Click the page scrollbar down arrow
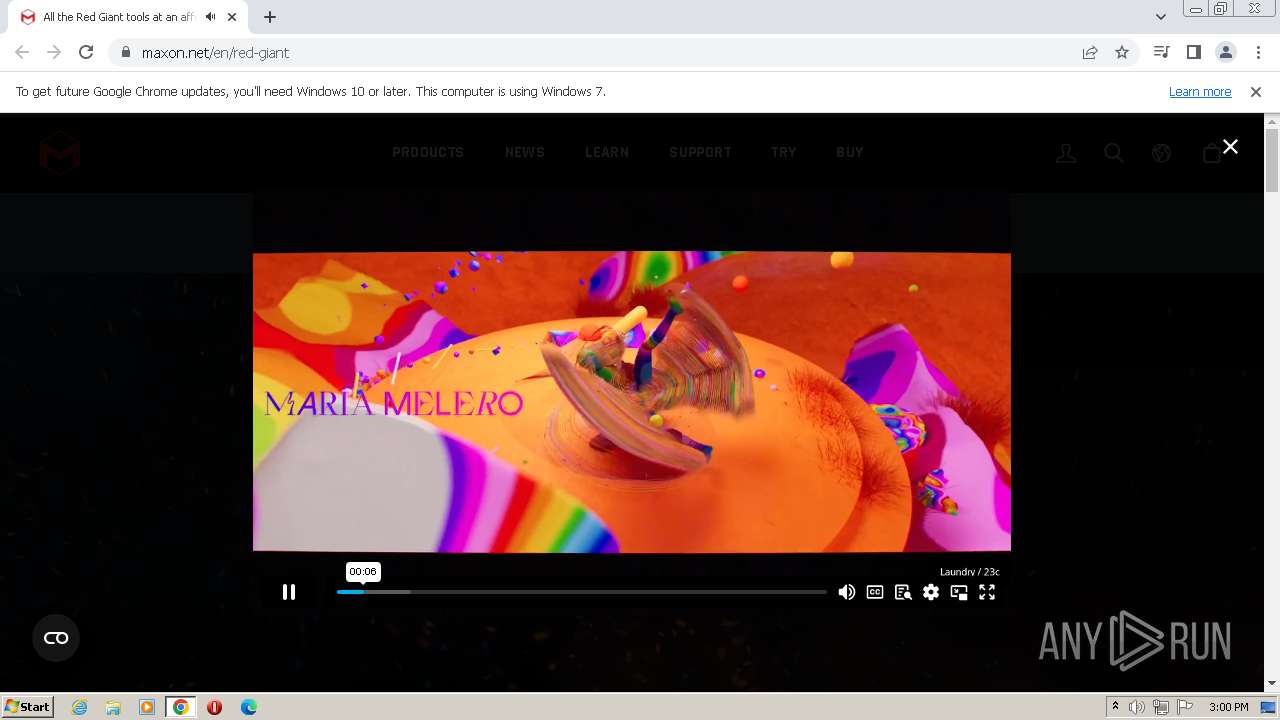1280x720 pixels. coord(1272,683)
